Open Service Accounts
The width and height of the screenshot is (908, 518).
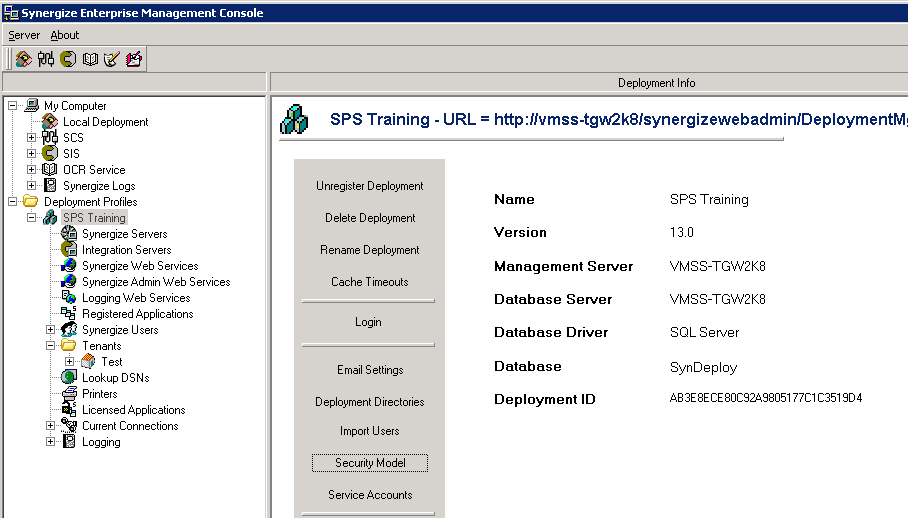370,495
